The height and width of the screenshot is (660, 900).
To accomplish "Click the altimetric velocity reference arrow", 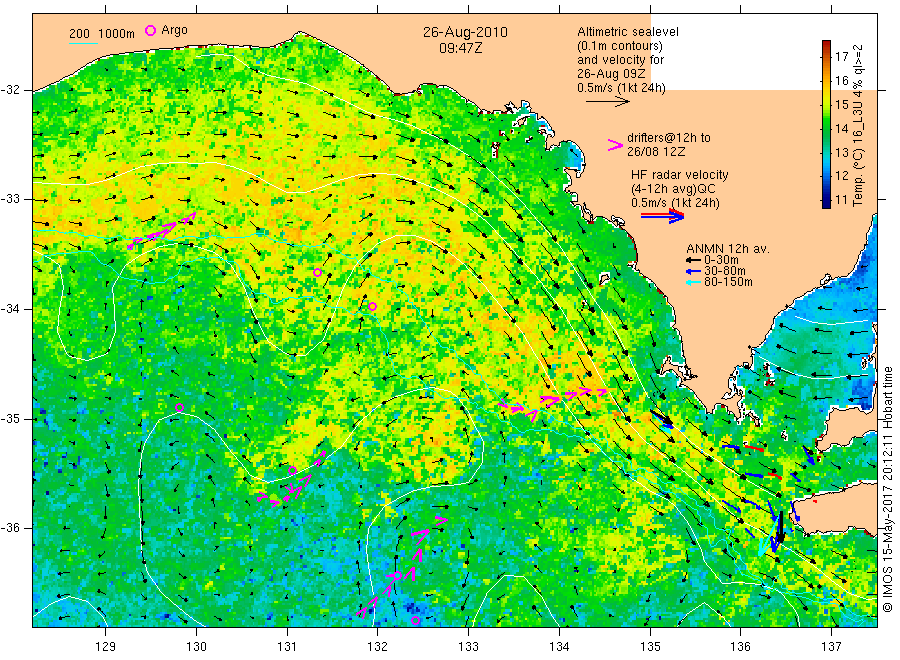I will (x=607, y=102).
